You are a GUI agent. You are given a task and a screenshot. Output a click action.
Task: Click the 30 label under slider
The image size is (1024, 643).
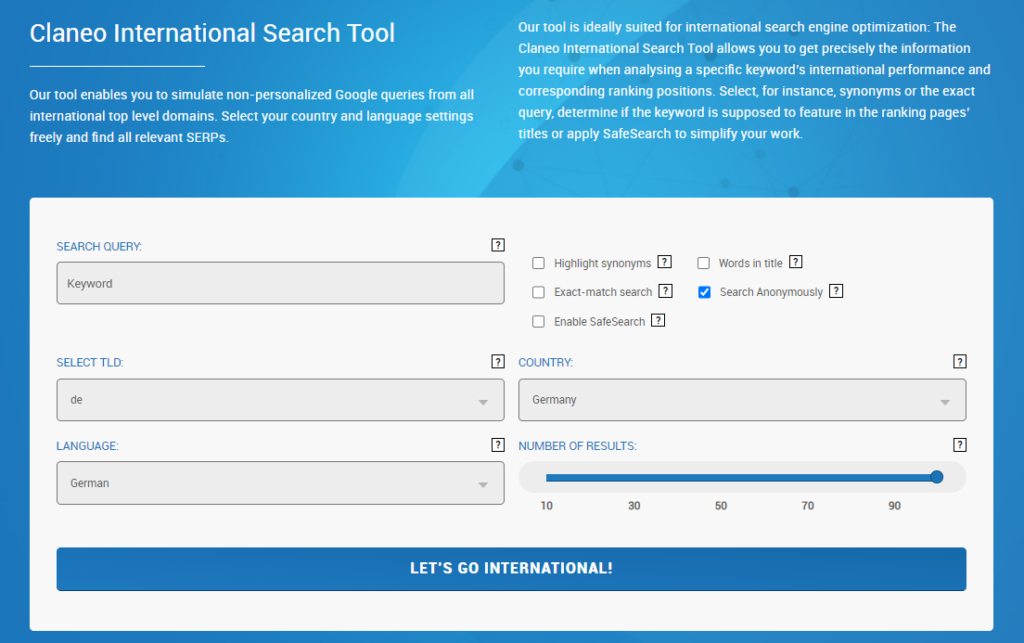click(634, 506)
